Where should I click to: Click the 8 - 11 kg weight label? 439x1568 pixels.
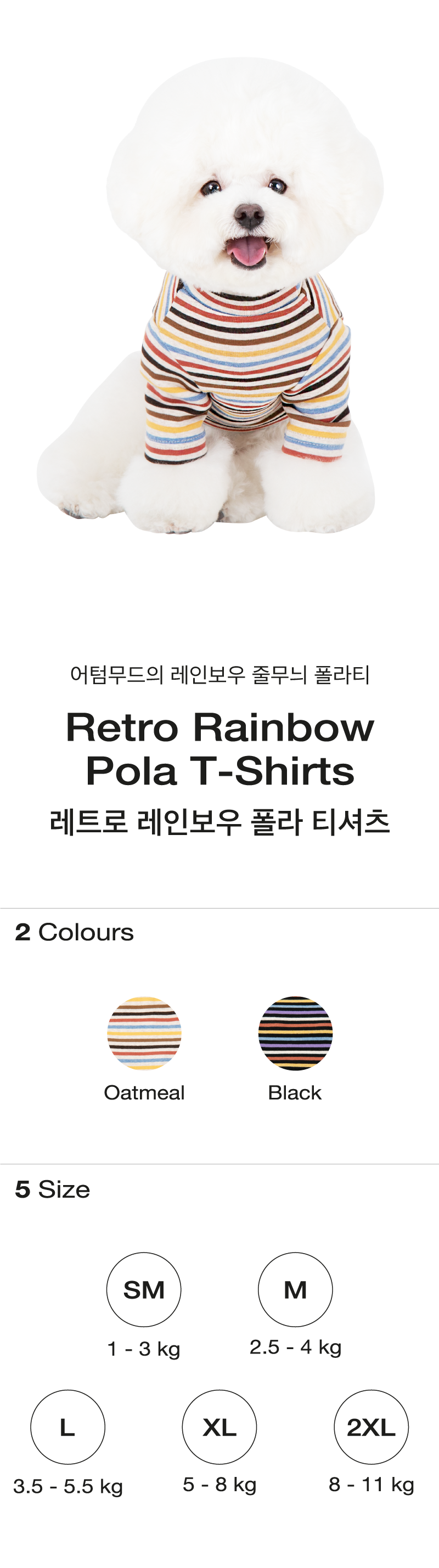coord(372,1484)
